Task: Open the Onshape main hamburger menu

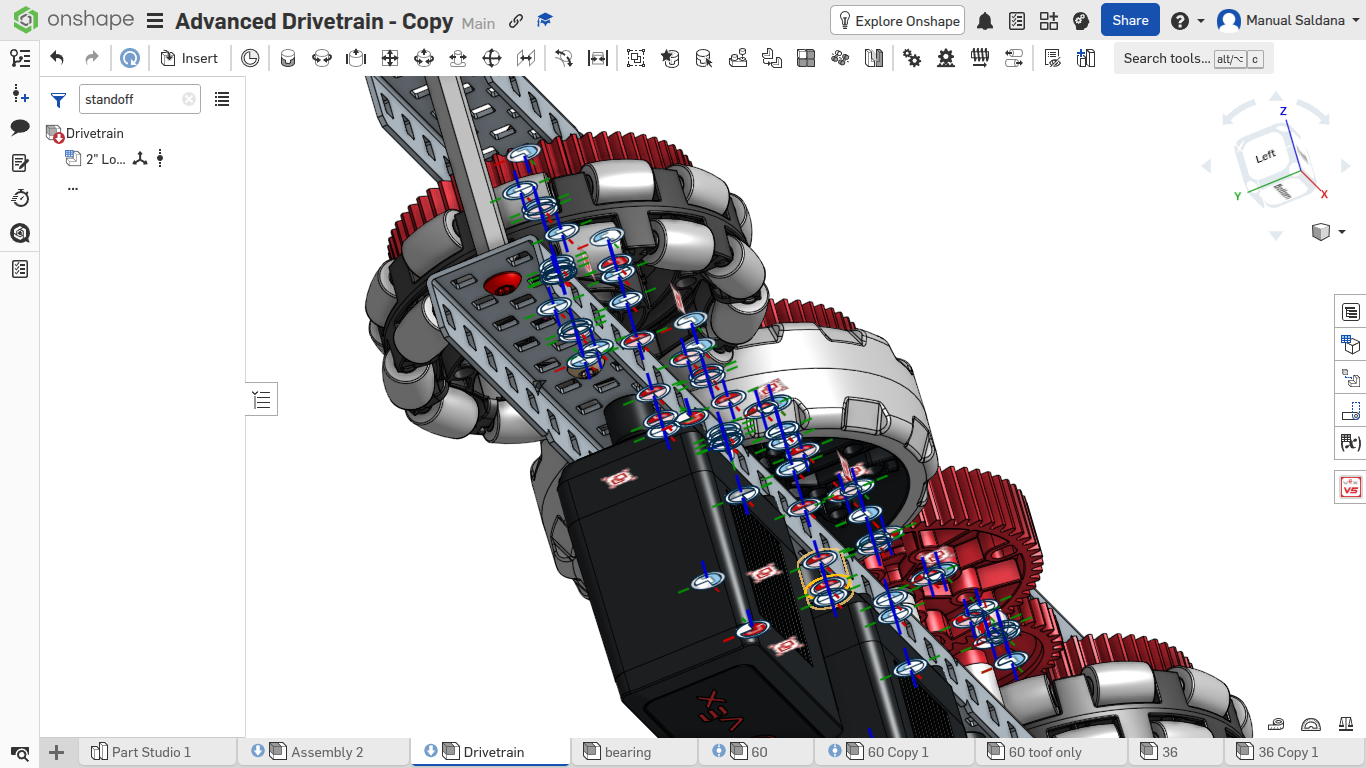Action: 155,21
